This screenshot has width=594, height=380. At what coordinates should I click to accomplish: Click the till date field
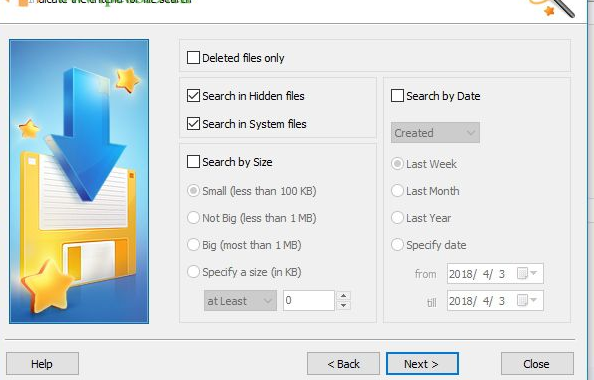[x=495, y=301]
